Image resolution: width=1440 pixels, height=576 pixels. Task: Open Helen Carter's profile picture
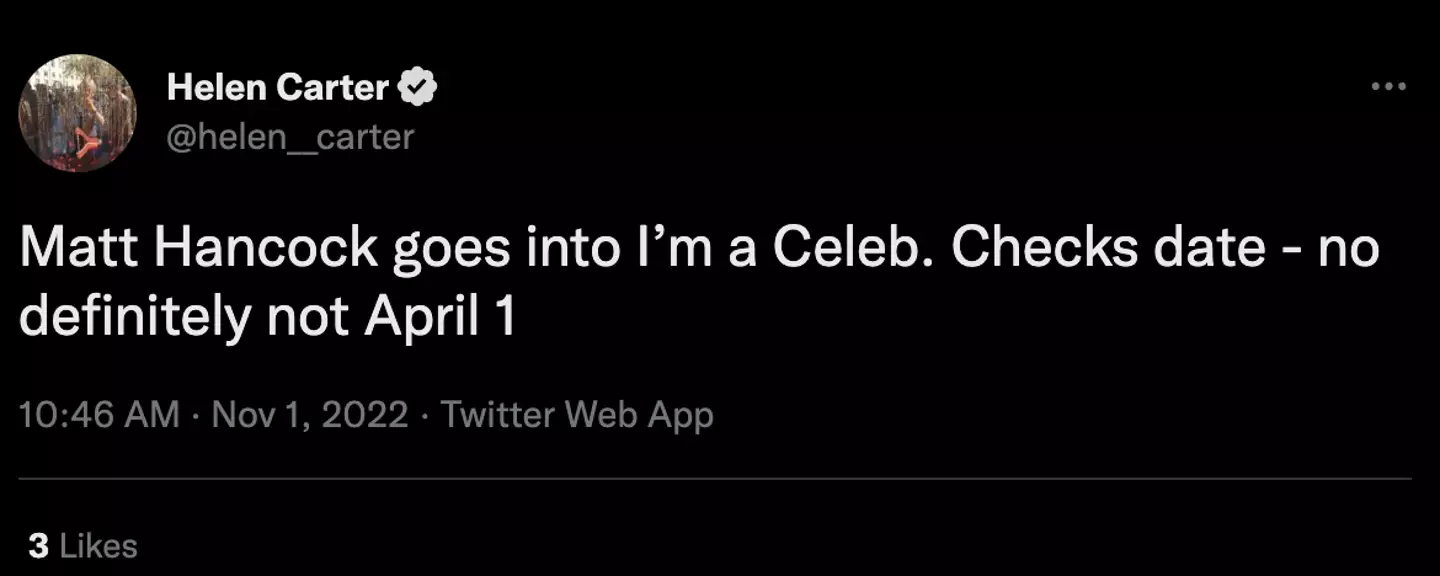pyautogui.click(x=78, y=113)
